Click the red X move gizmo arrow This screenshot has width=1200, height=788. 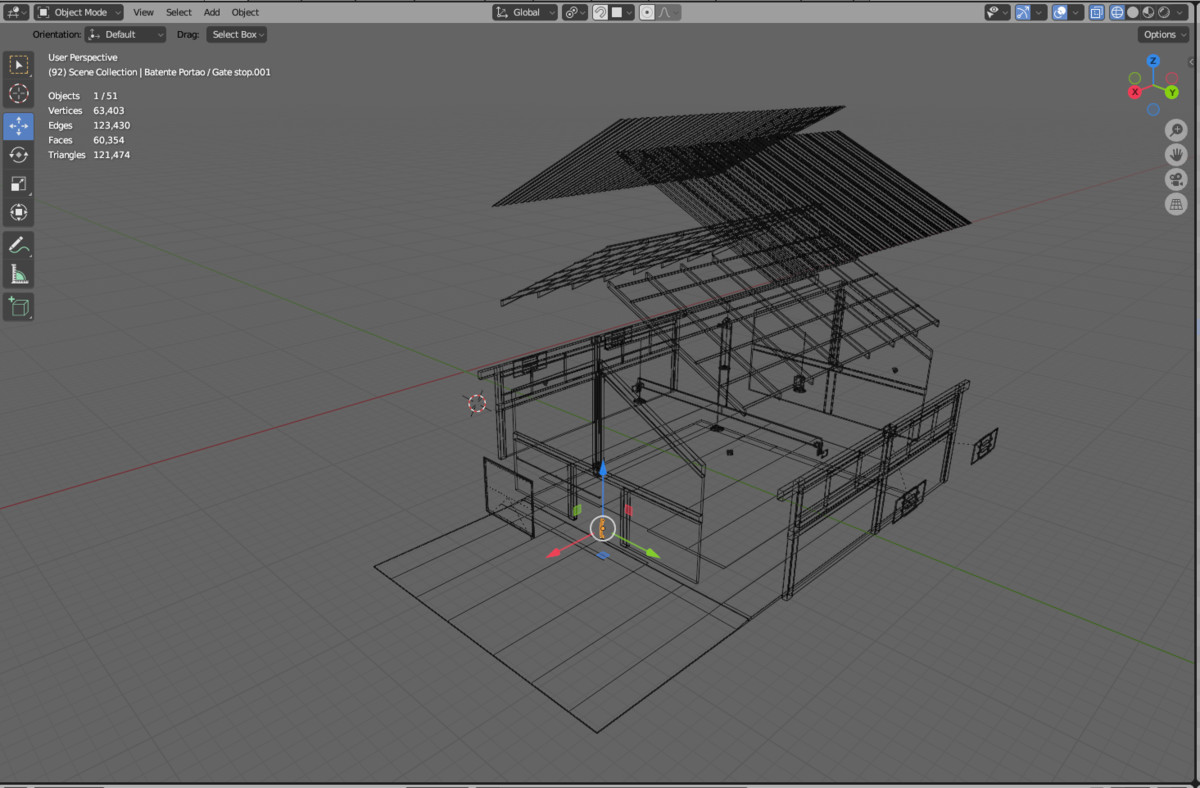[555, 552]
